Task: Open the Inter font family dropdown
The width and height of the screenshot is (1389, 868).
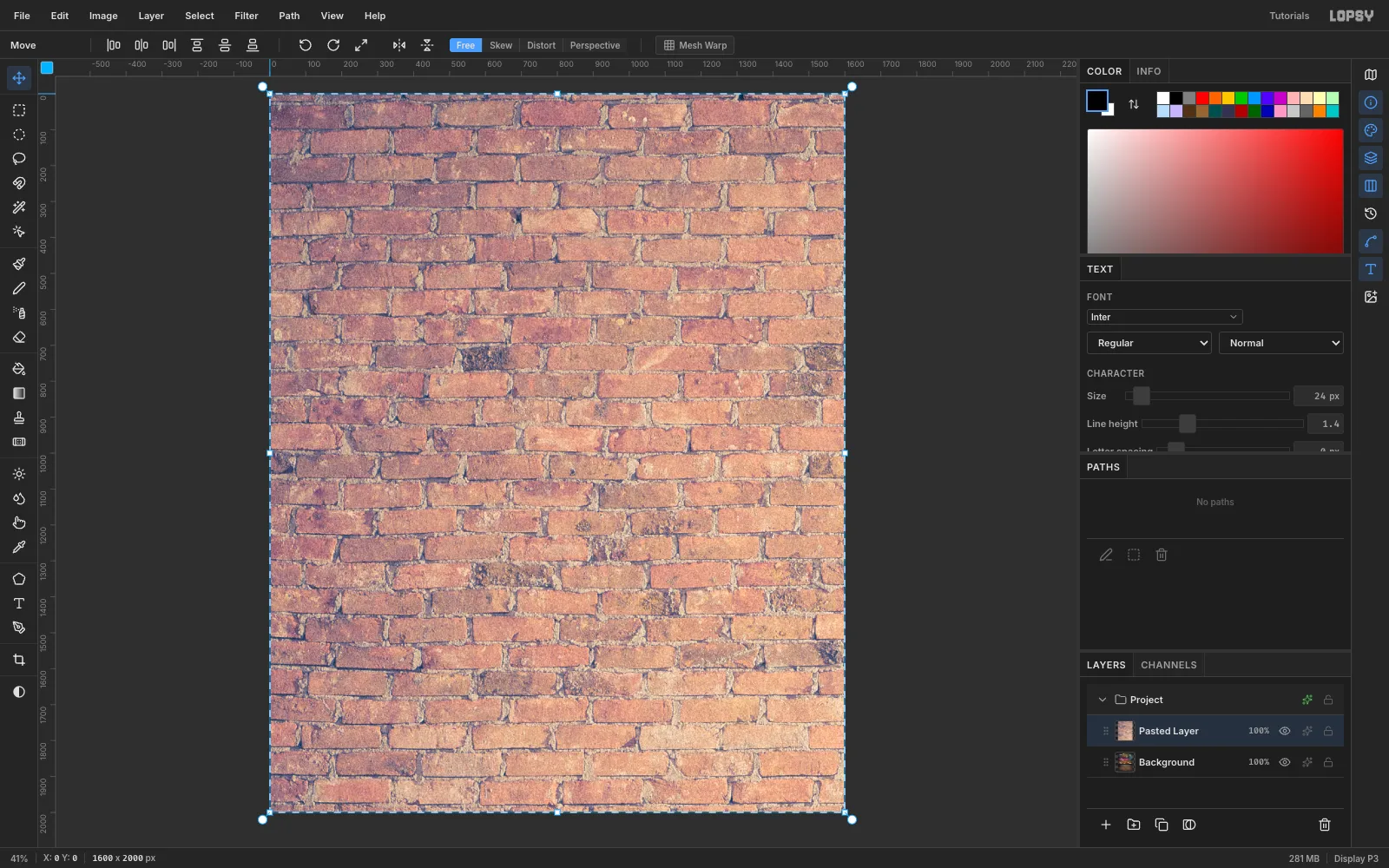Action: pos(1164,317)
